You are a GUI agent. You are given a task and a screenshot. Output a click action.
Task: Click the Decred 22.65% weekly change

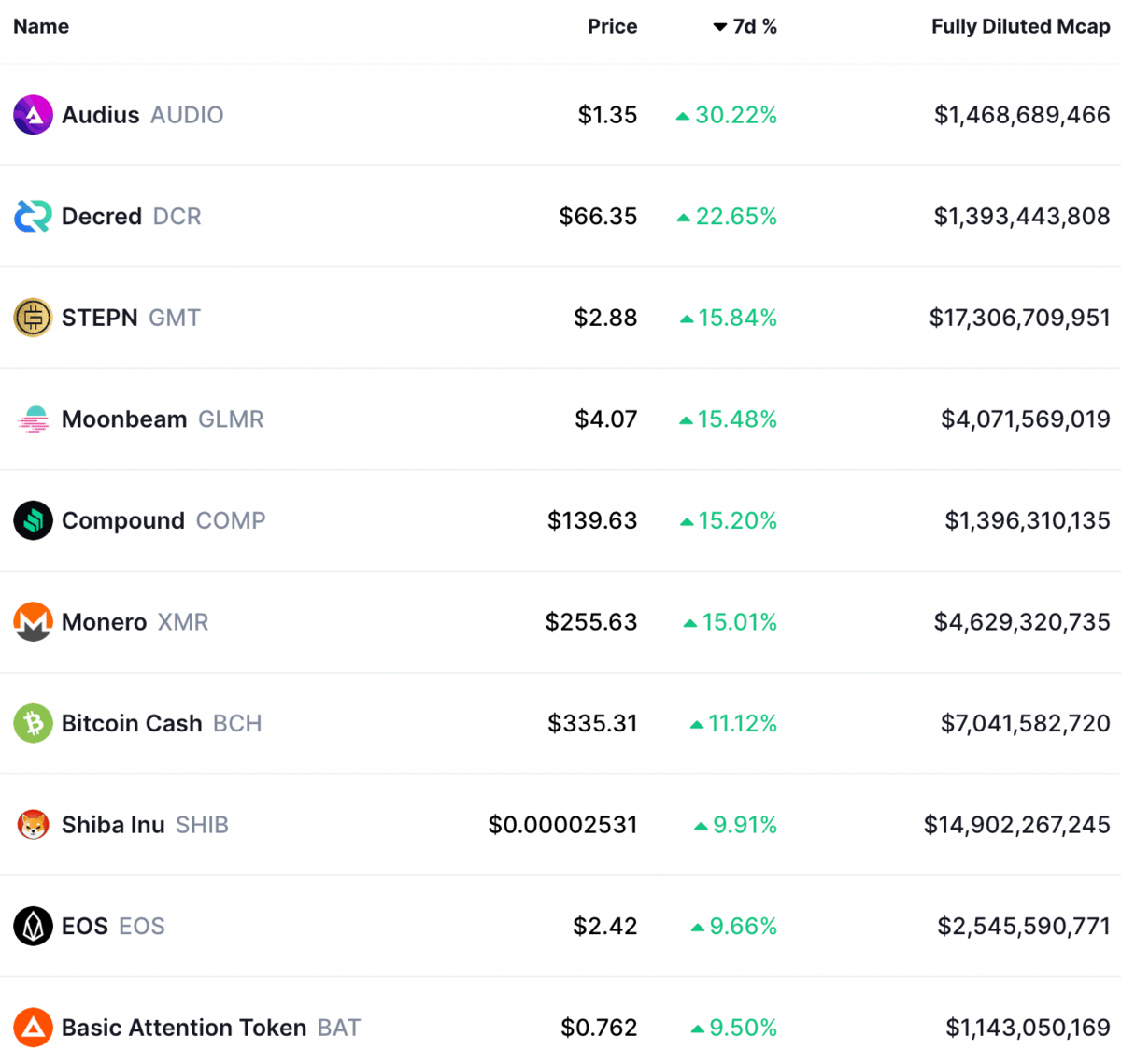tap(727, 217)
